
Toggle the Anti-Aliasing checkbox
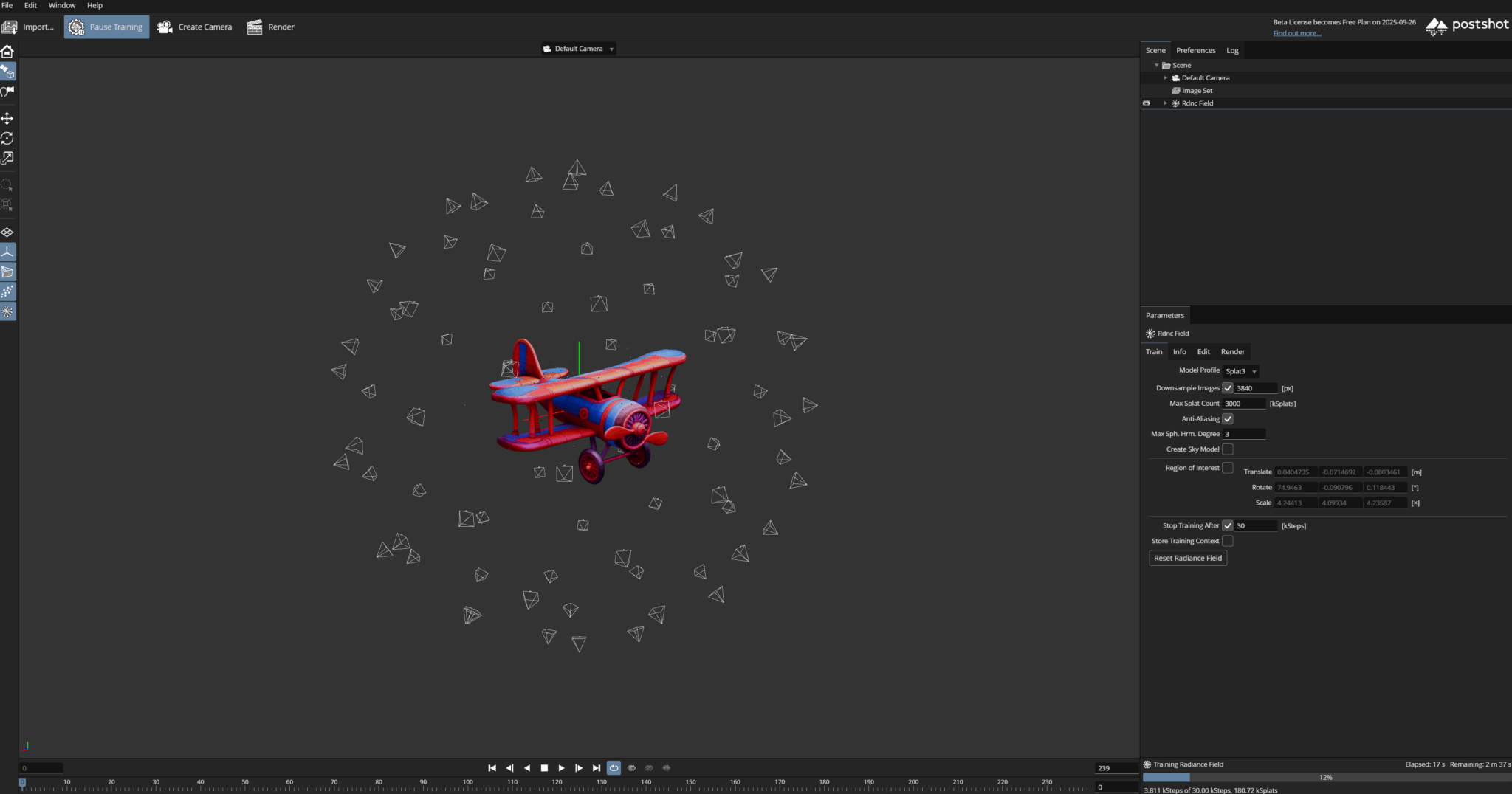point(1228,418)
